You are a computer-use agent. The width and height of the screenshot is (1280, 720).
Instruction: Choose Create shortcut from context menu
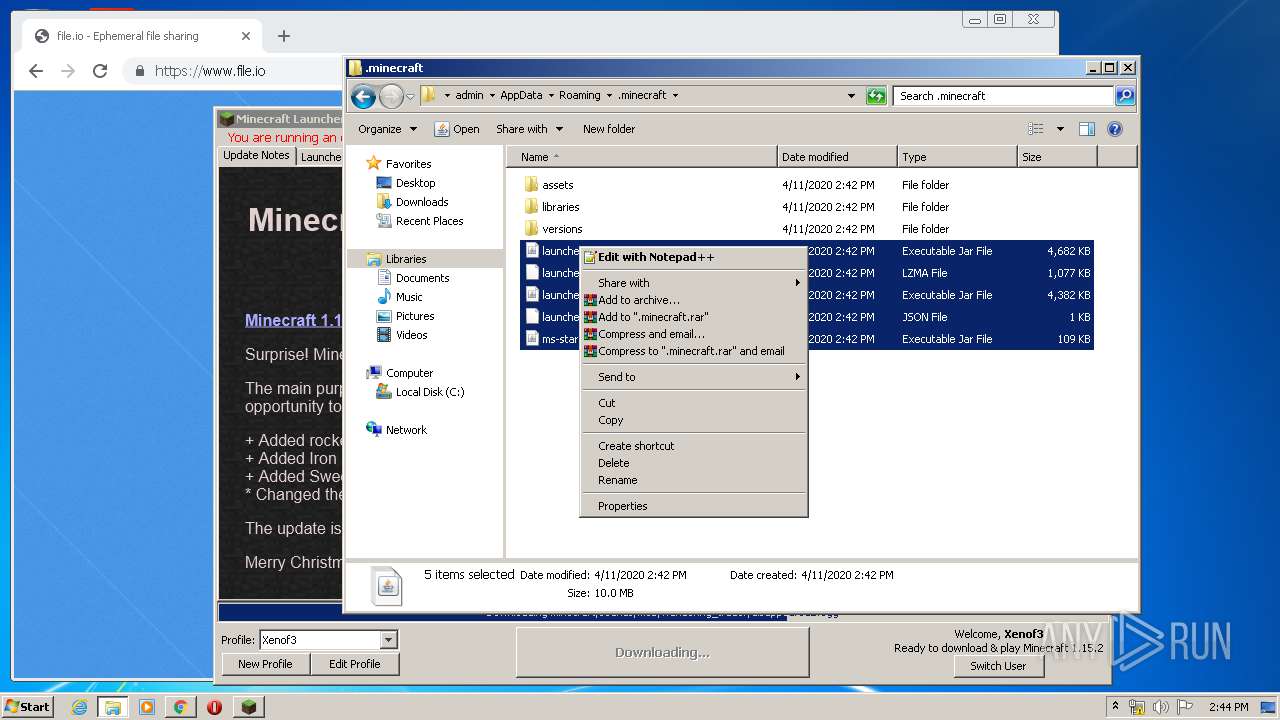click(693, 446)
